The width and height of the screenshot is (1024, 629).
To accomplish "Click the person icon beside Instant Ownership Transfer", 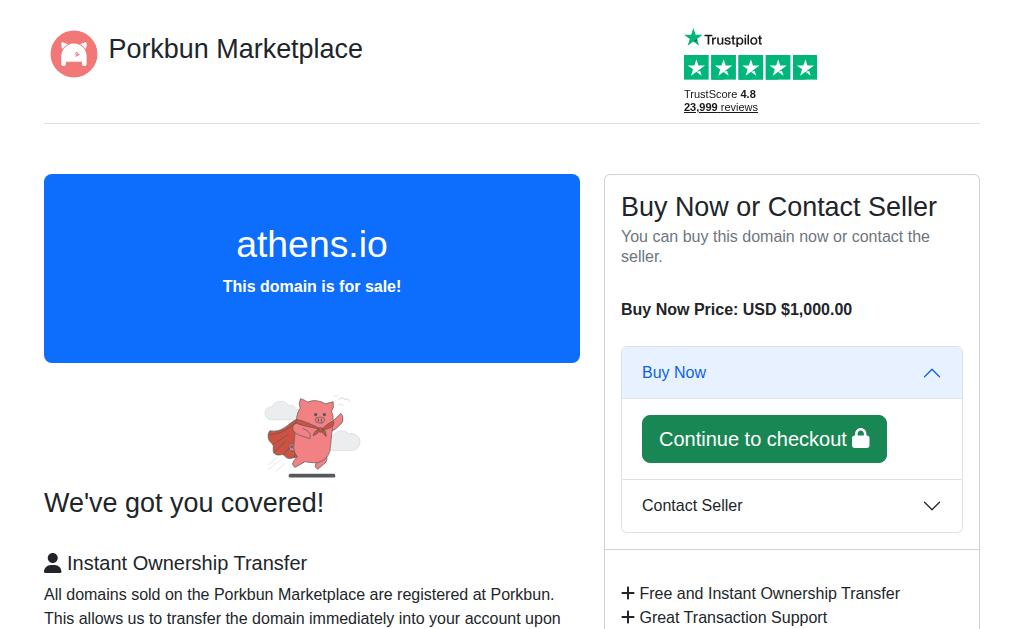I will pyautogui.click(x=53, y=563).
